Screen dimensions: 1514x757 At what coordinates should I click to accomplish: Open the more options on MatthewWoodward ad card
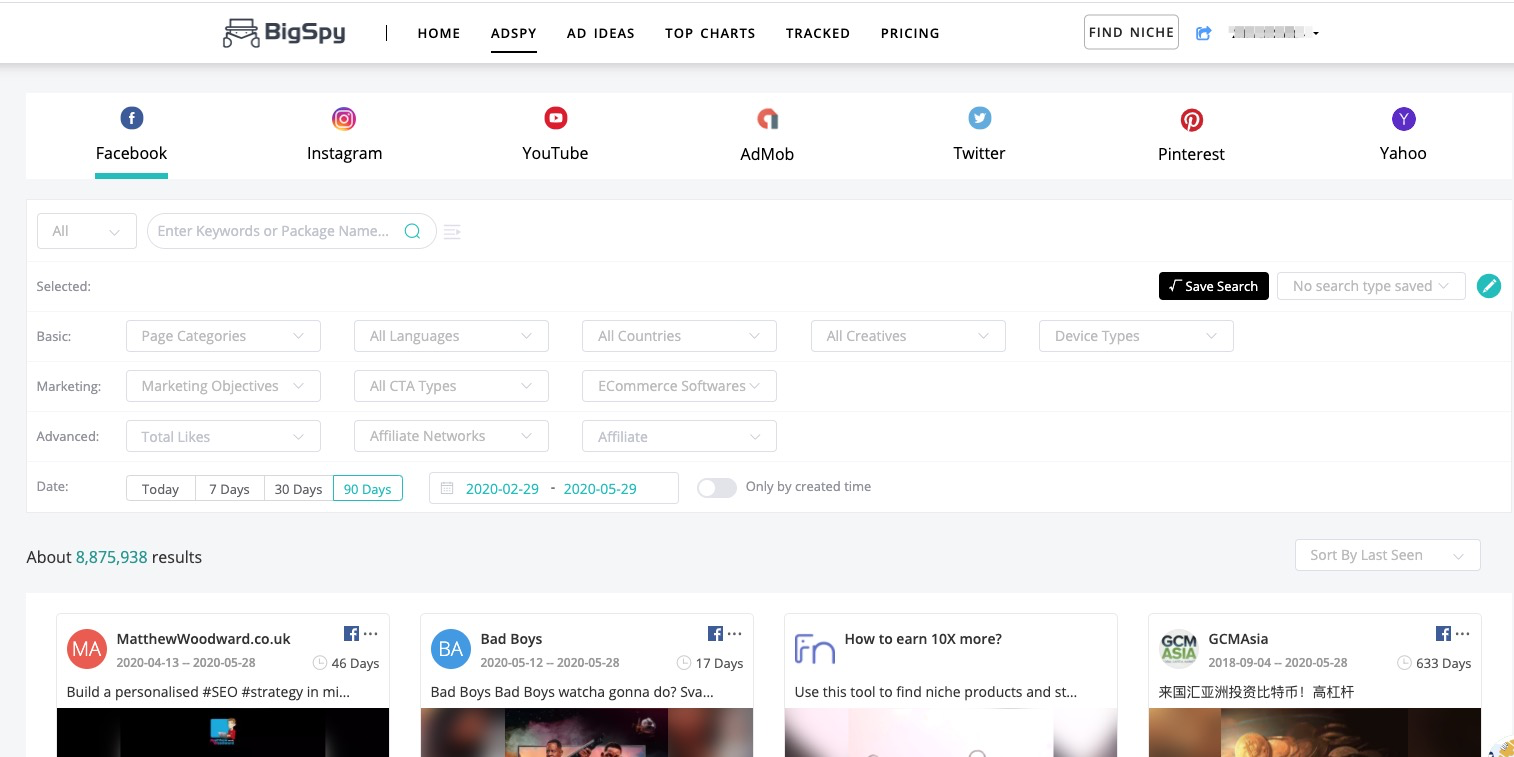[x=371, y=634]
